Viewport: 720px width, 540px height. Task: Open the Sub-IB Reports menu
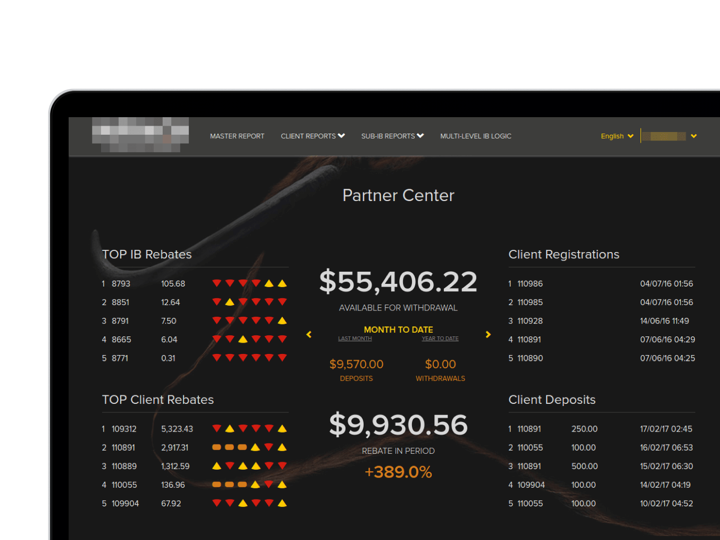[392, 136]
